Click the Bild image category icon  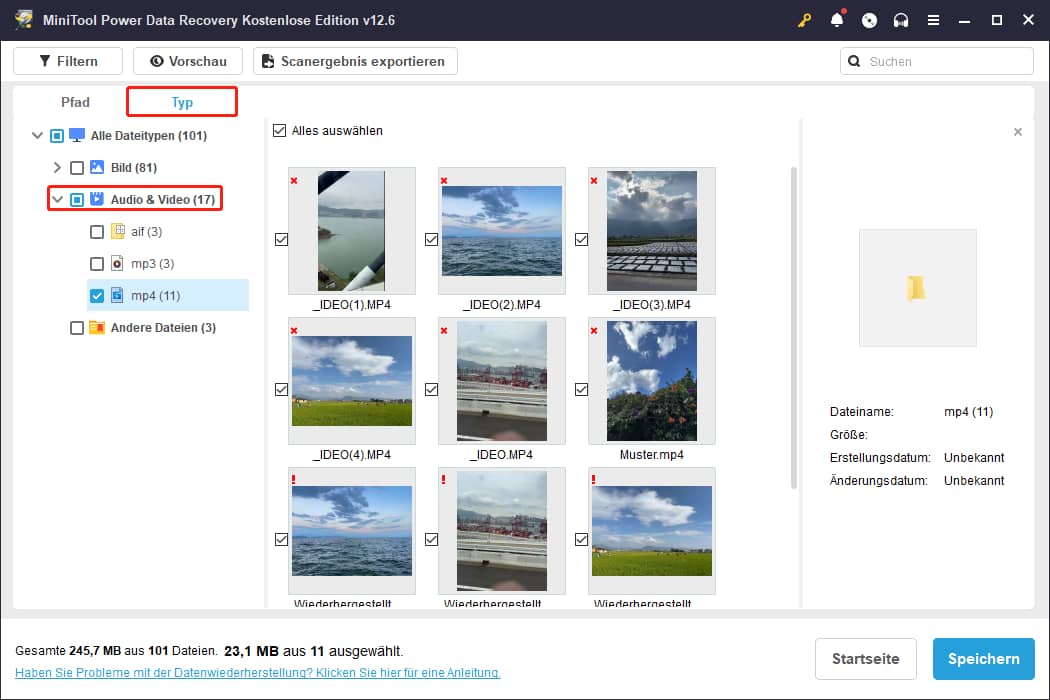click(x=97, y=168)
